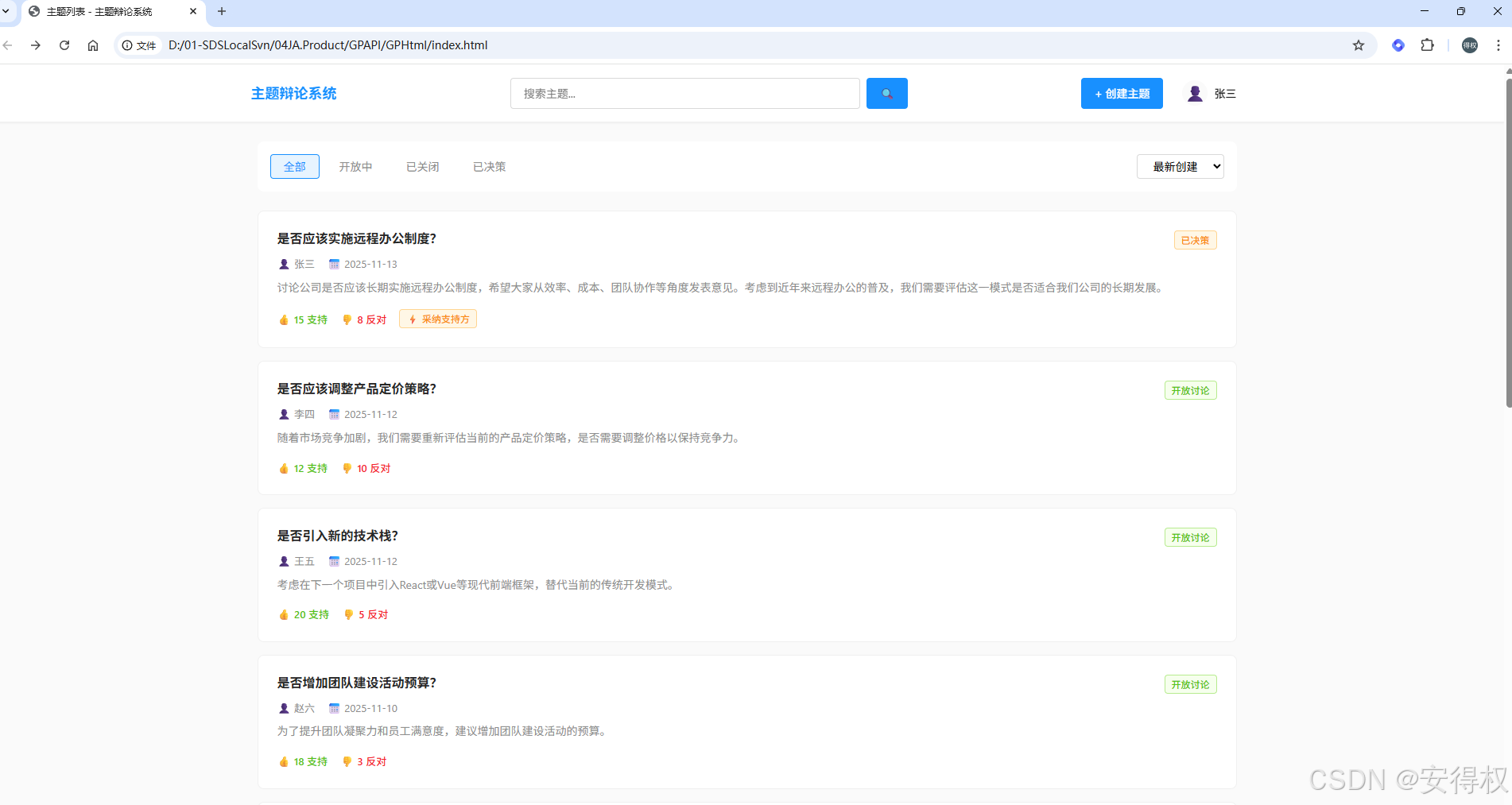Open Chrome's three-dot menu
The width and height of the screenshot is (1512, 805).
tap(1496, 45)
